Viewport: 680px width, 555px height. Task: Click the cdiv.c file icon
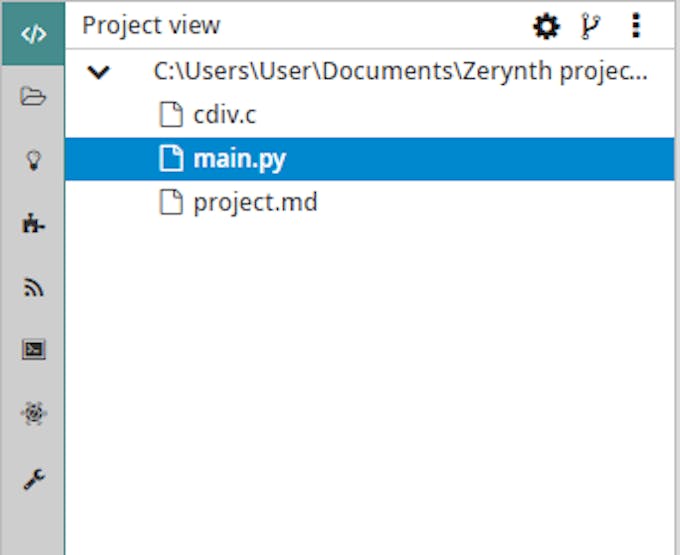(x=171, y=114)
